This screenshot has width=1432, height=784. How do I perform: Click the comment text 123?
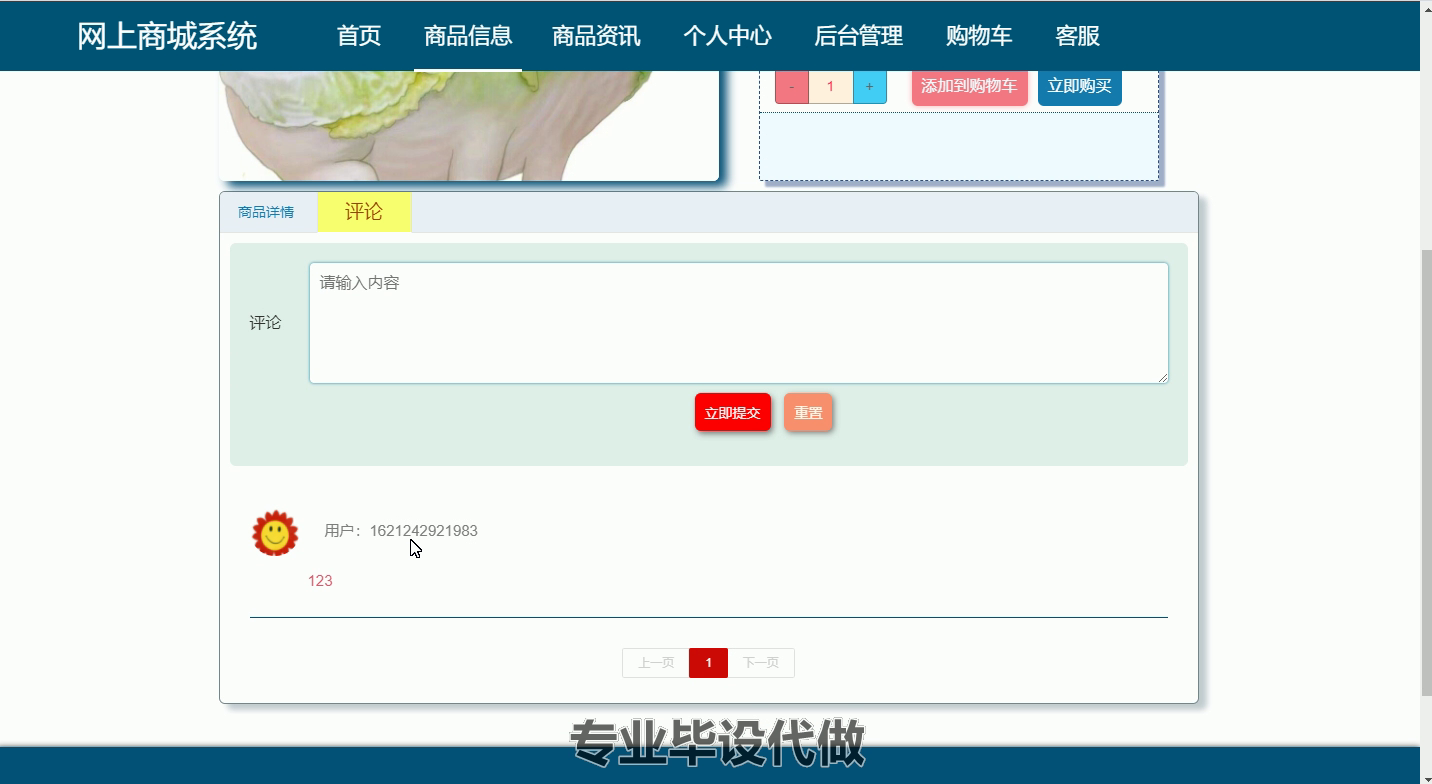pyautogui.click(x=320, y=581)
